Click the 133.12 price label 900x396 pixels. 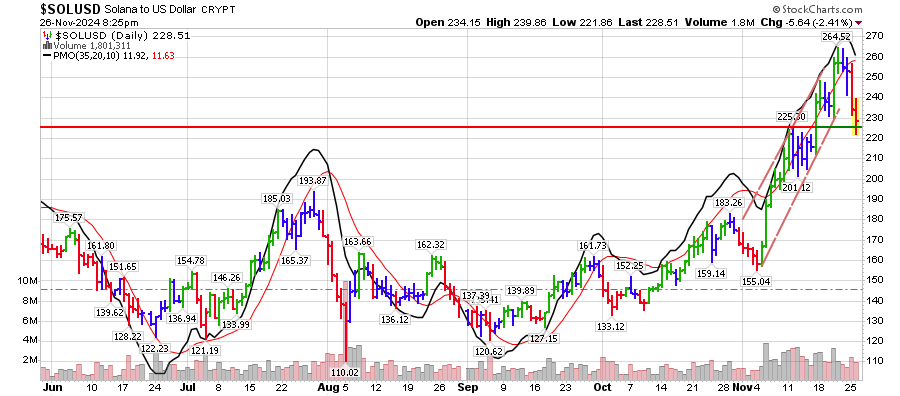click(x=610, y=327)
